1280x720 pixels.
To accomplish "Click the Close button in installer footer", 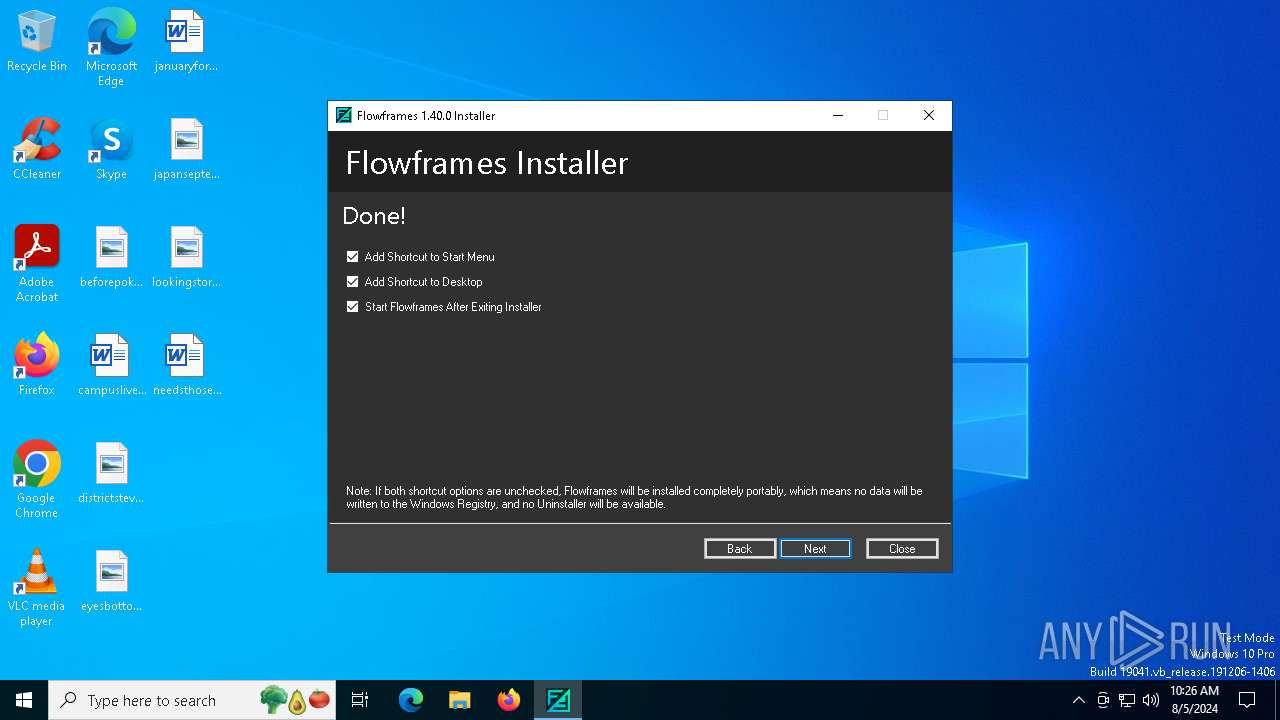I will [x=902, y=548].
